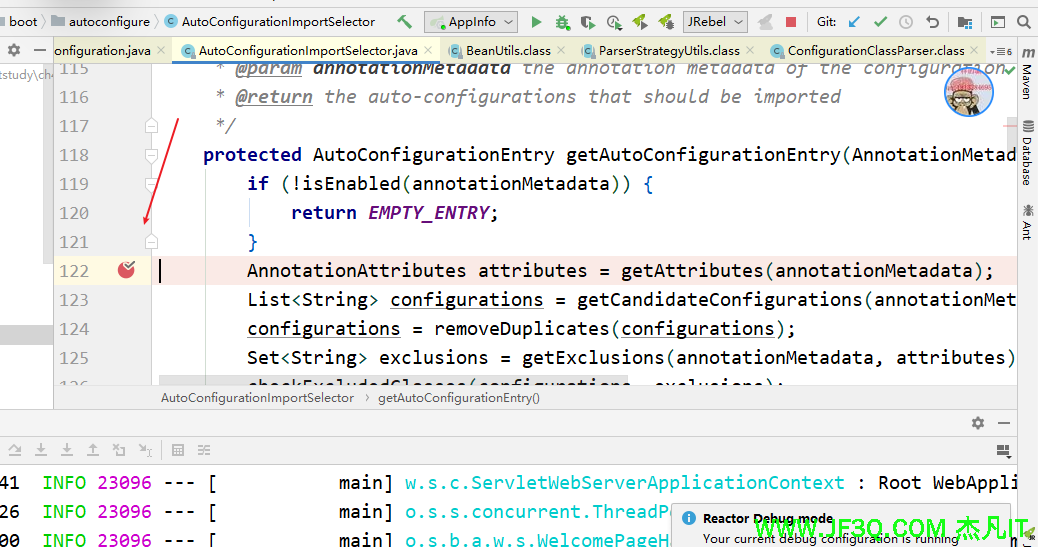Open the Maven tool window
1038x547 pixels.
[1027, 82]
